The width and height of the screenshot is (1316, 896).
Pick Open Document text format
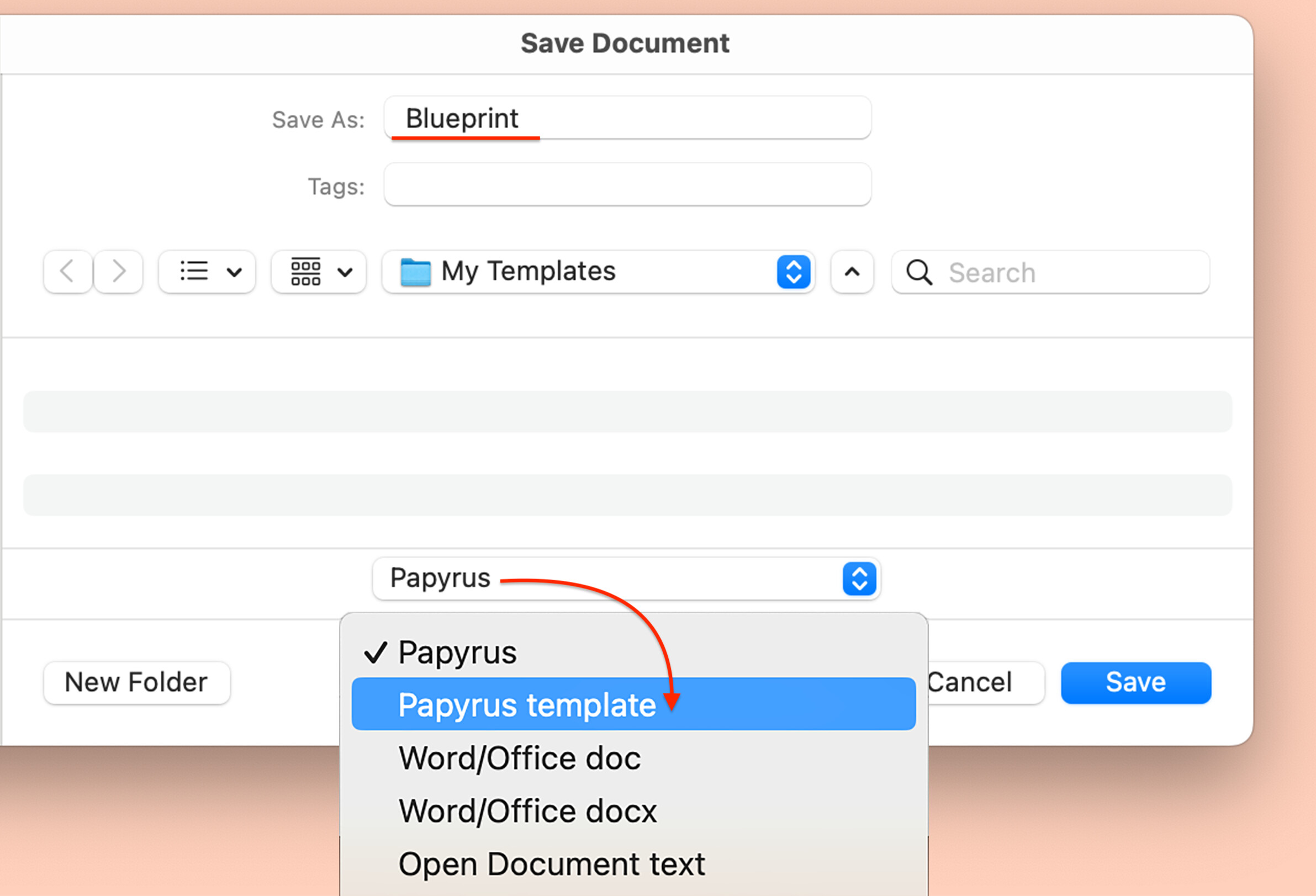552,864
